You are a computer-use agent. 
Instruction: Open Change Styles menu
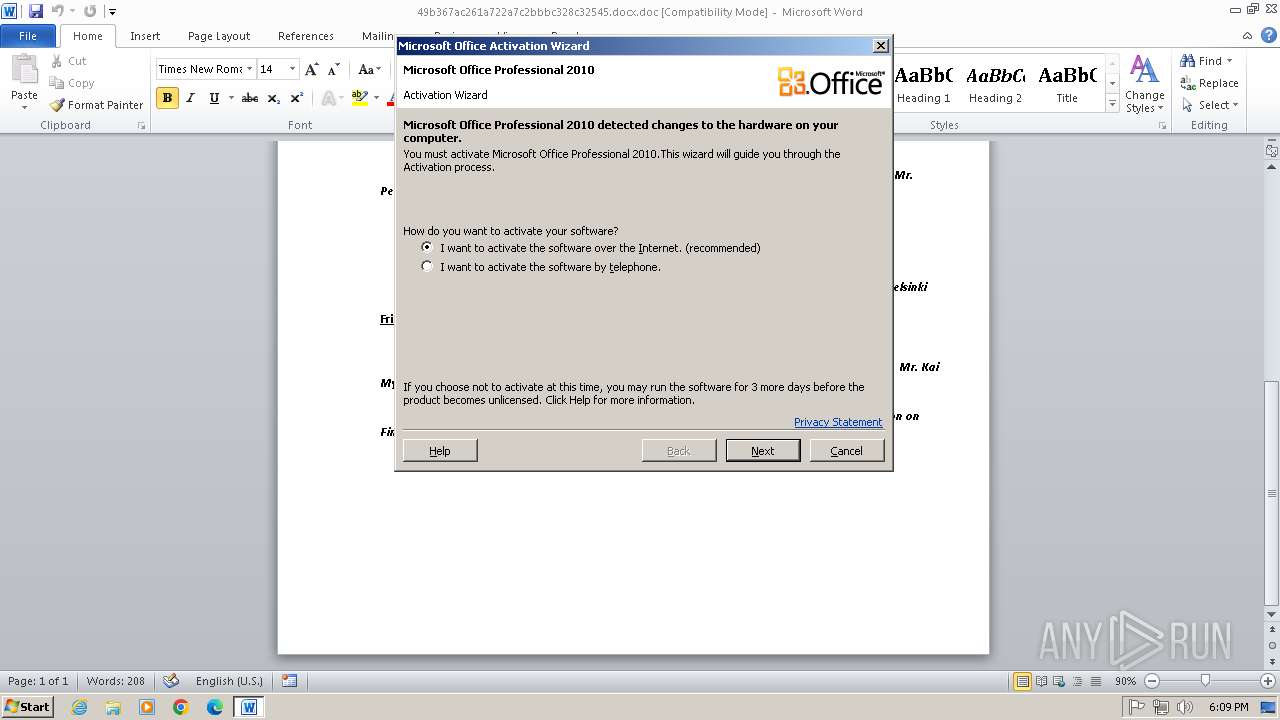point(1144,85)
